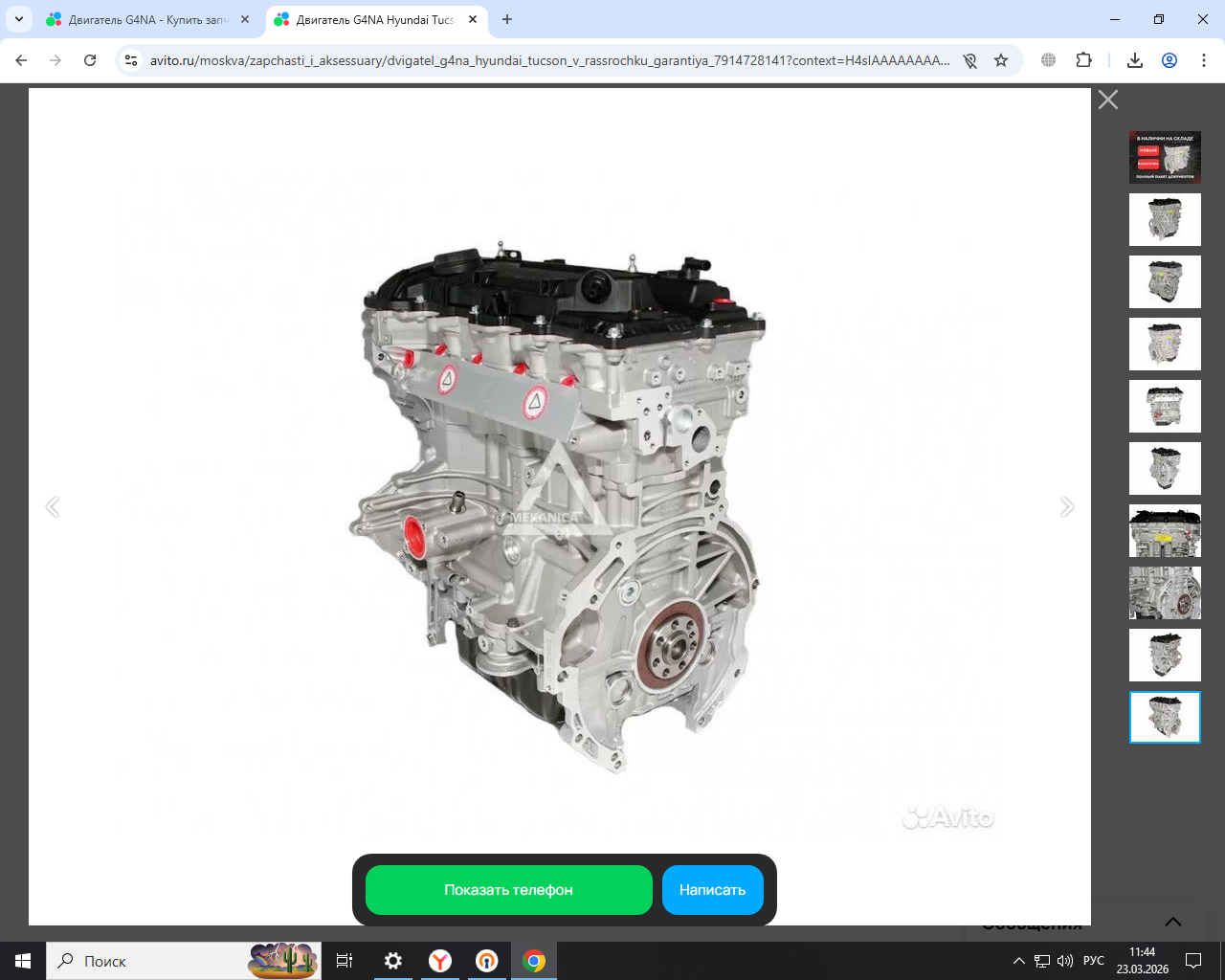The image size is (1225, 980).
Task: Open the Chrome profile avatar icon
Action: coord(1169,60)
